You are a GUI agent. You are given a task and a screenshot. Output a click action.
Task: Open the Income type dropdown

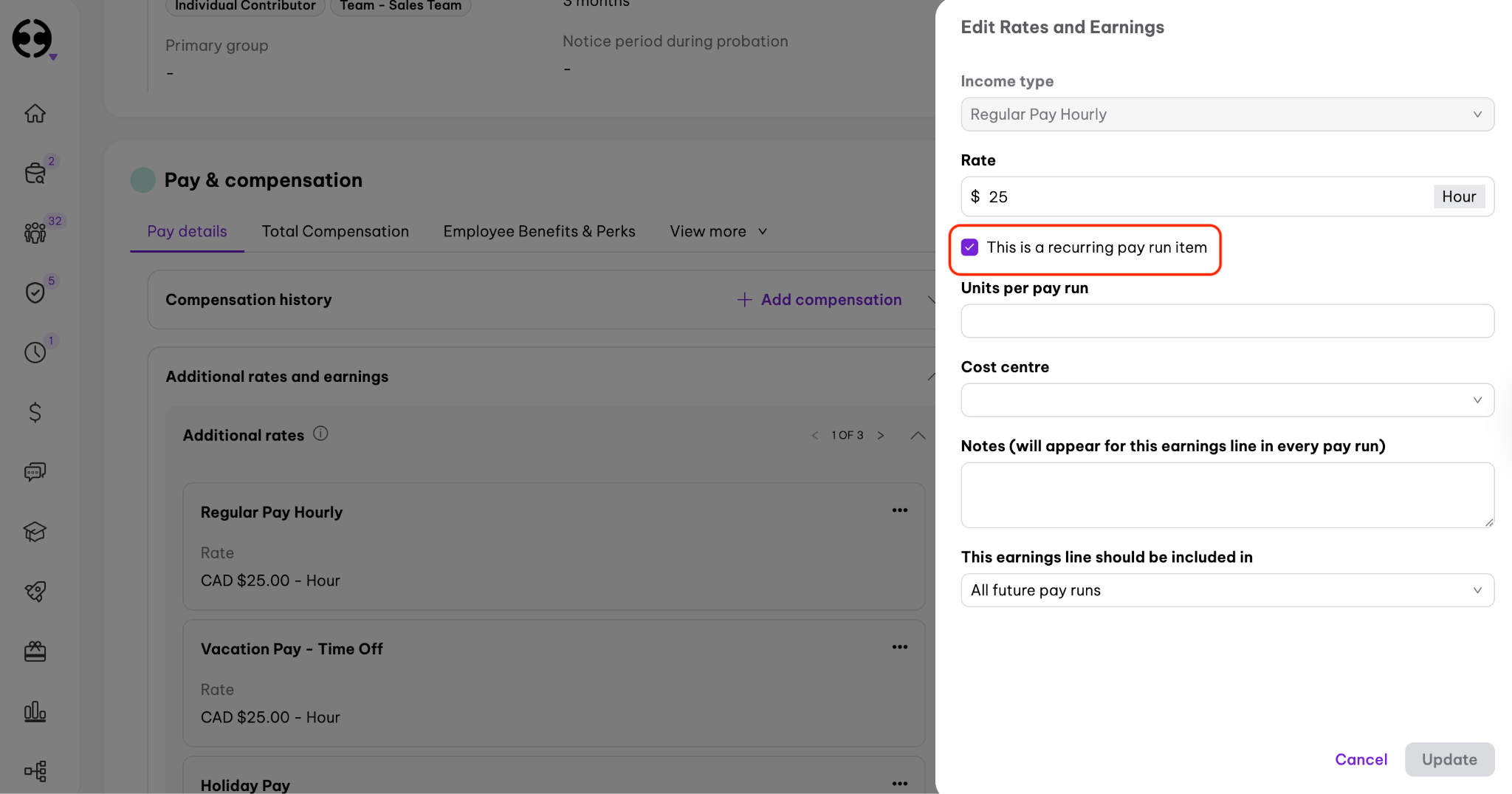coord(1227,114)
